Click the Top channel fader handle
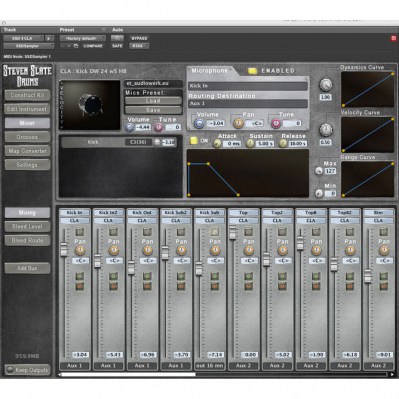The image size is (399, 399). pos(233,232)
